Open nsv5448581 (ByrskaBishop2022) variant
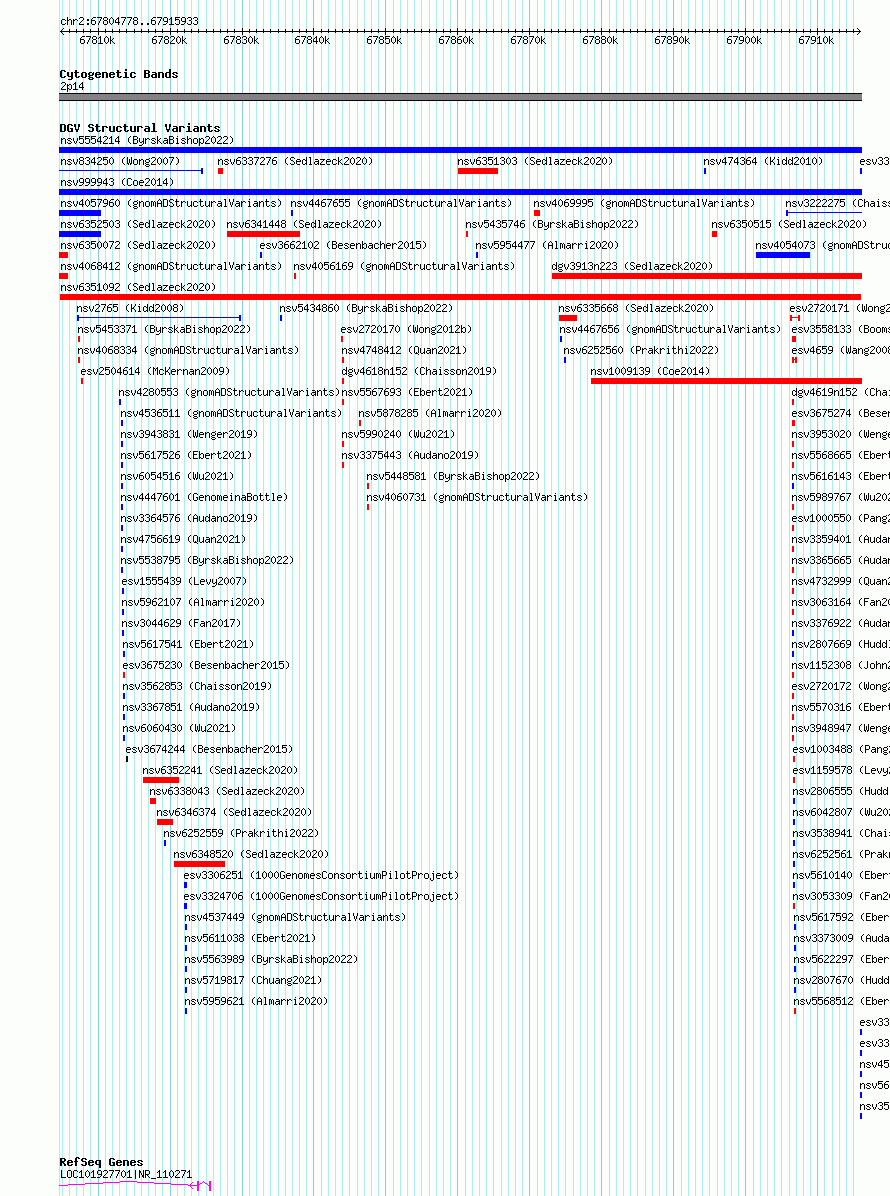This screenshot has width=890, height=1196. [453, 476]
